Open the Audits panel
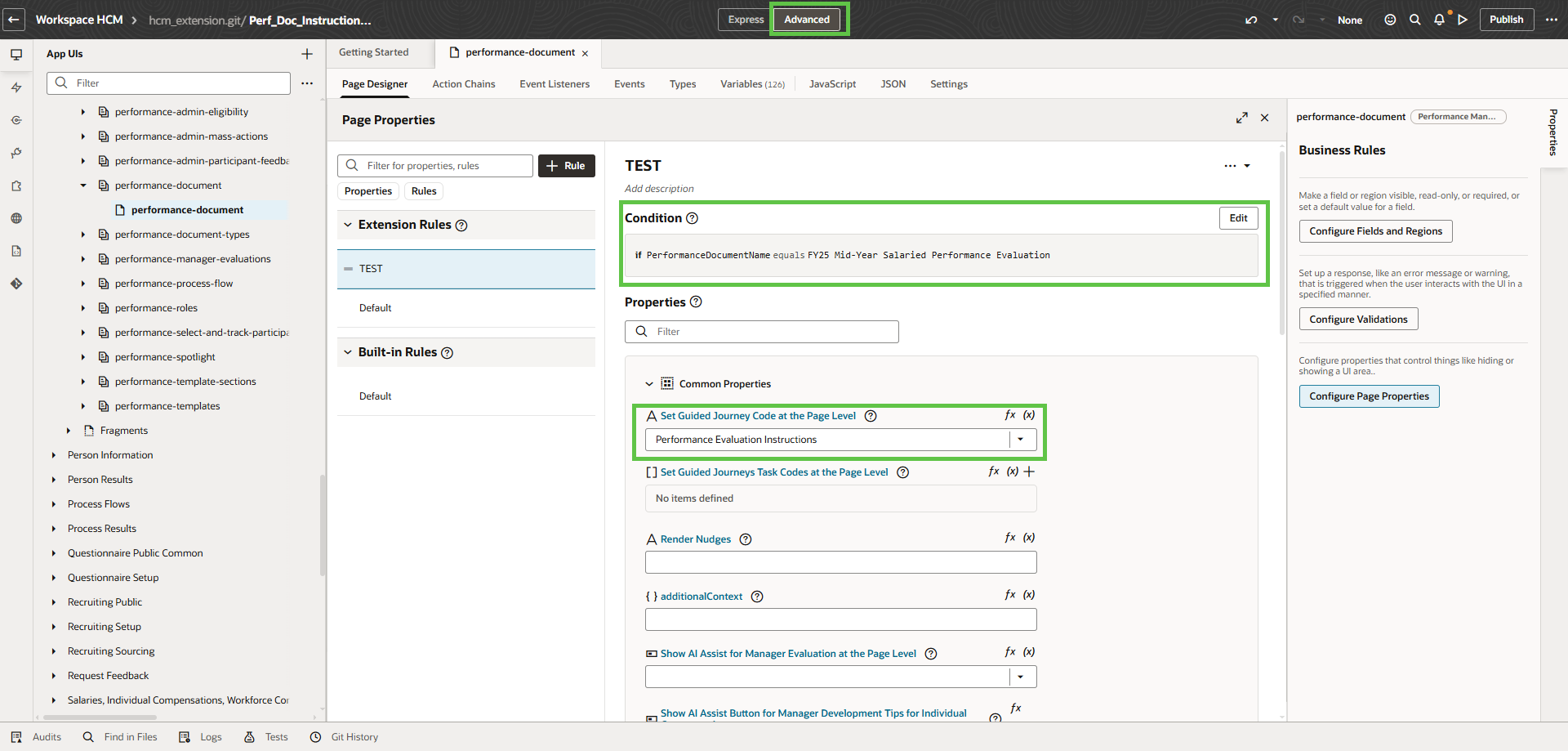Image resolution: width=1568 pixels, height=751 pixels. pos(36,737)
